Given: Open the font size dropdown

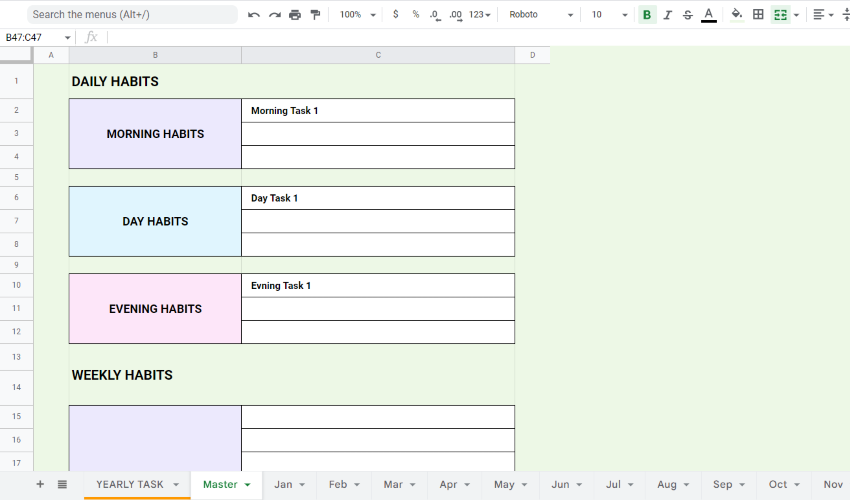Looking at the screenshot, I should pyautogui.click(x=609, y=15).
